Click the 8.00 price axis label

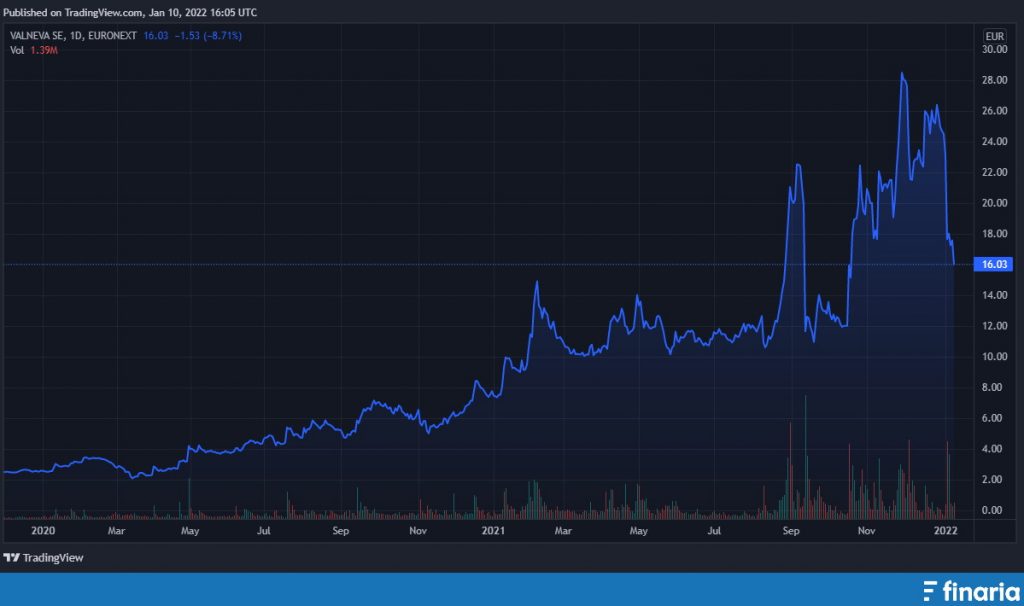pos(993,387)
